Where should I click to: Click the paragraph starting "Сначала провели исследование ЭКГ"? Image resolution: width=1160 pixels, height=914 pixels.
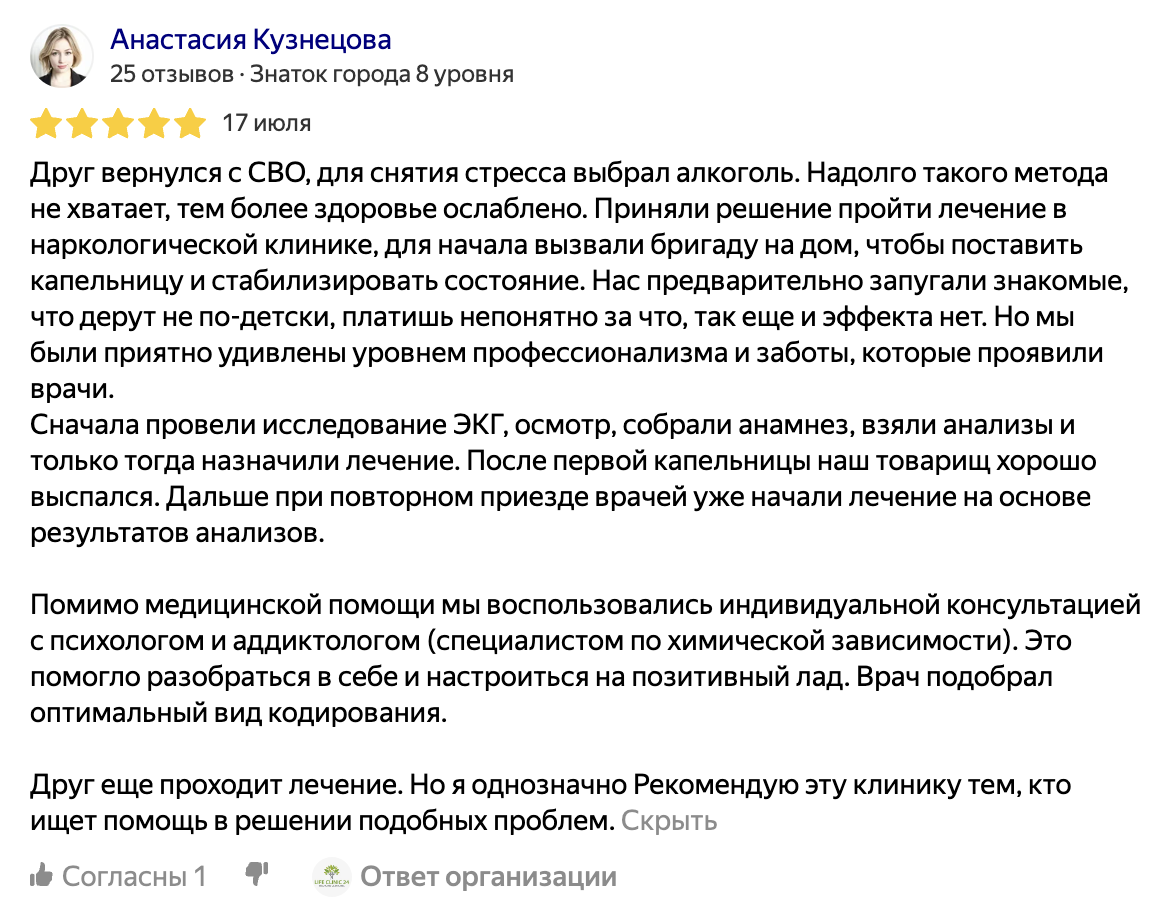tap(560, 480)
